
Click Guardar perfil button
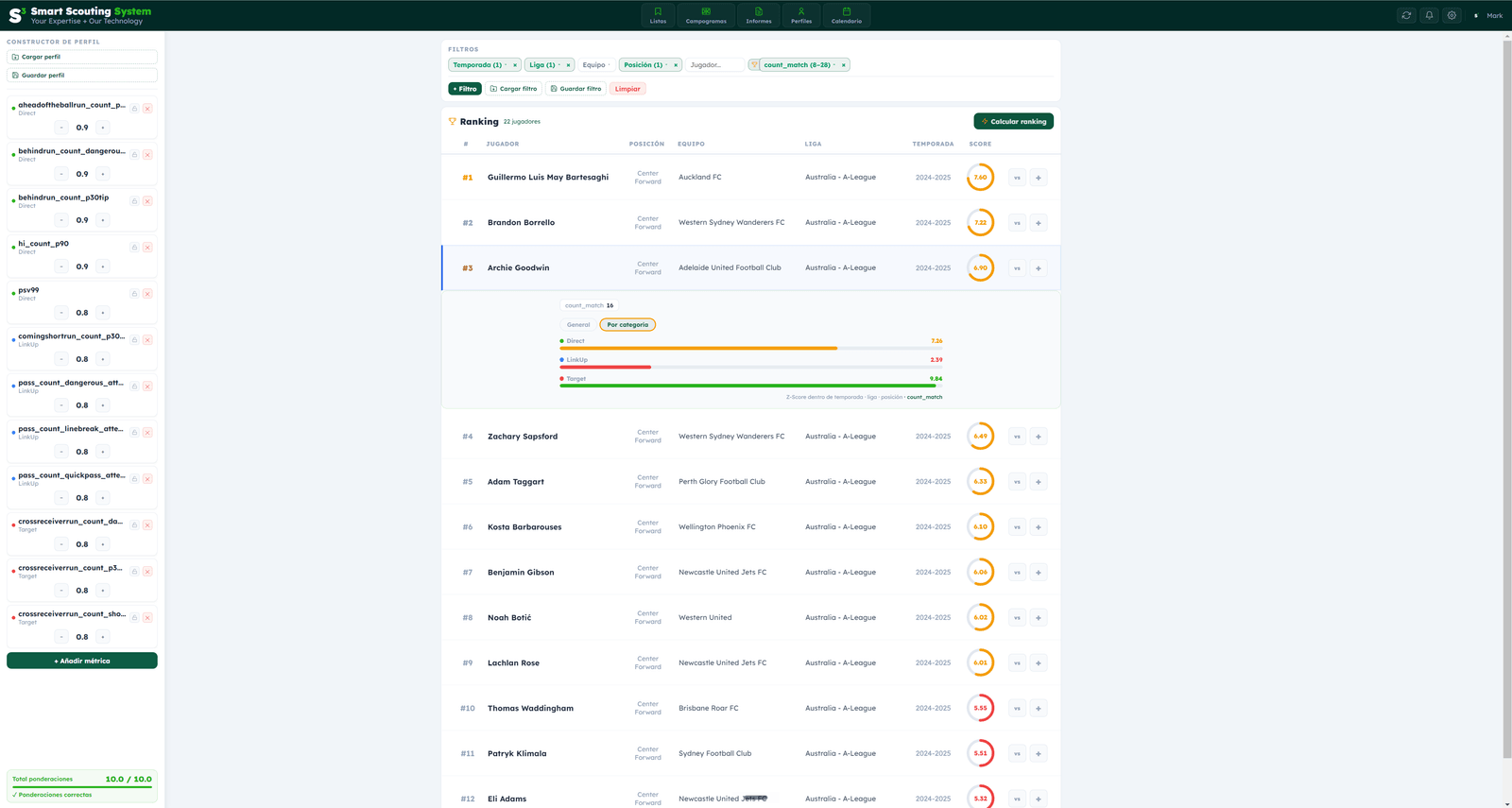(82, 75)
